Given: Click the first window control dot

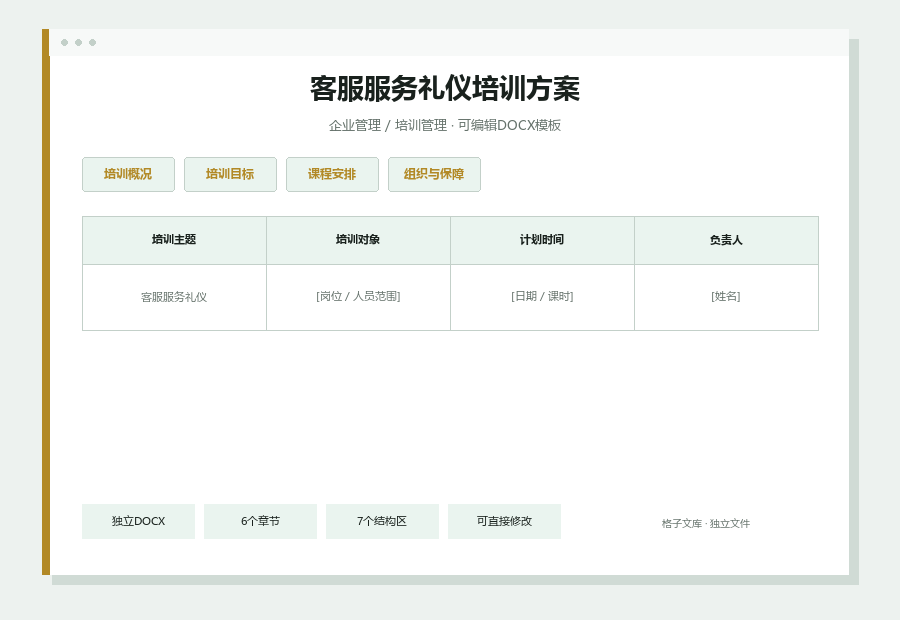Looking at the screenshot, I should [x=64, y=42].
